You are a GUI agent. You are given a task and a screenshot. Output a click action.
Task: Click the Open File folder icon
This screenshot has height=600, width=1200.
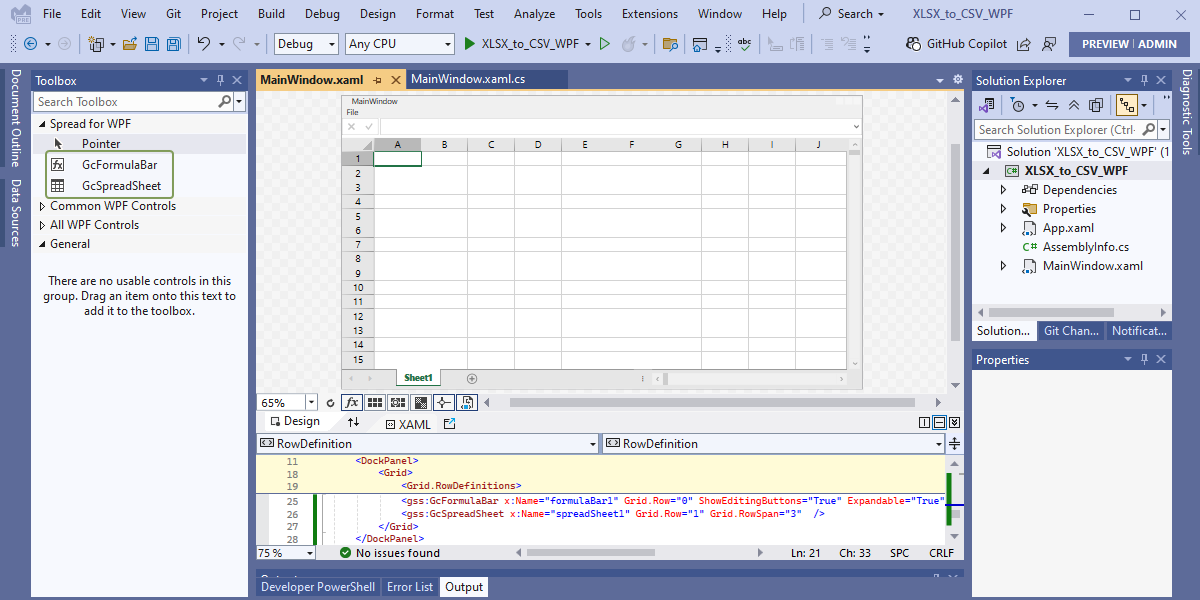point(130,44)
